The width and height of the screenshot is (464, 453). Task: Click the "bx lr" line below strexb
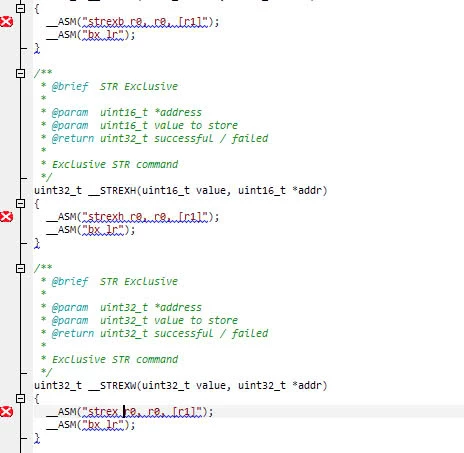(91, 35)
